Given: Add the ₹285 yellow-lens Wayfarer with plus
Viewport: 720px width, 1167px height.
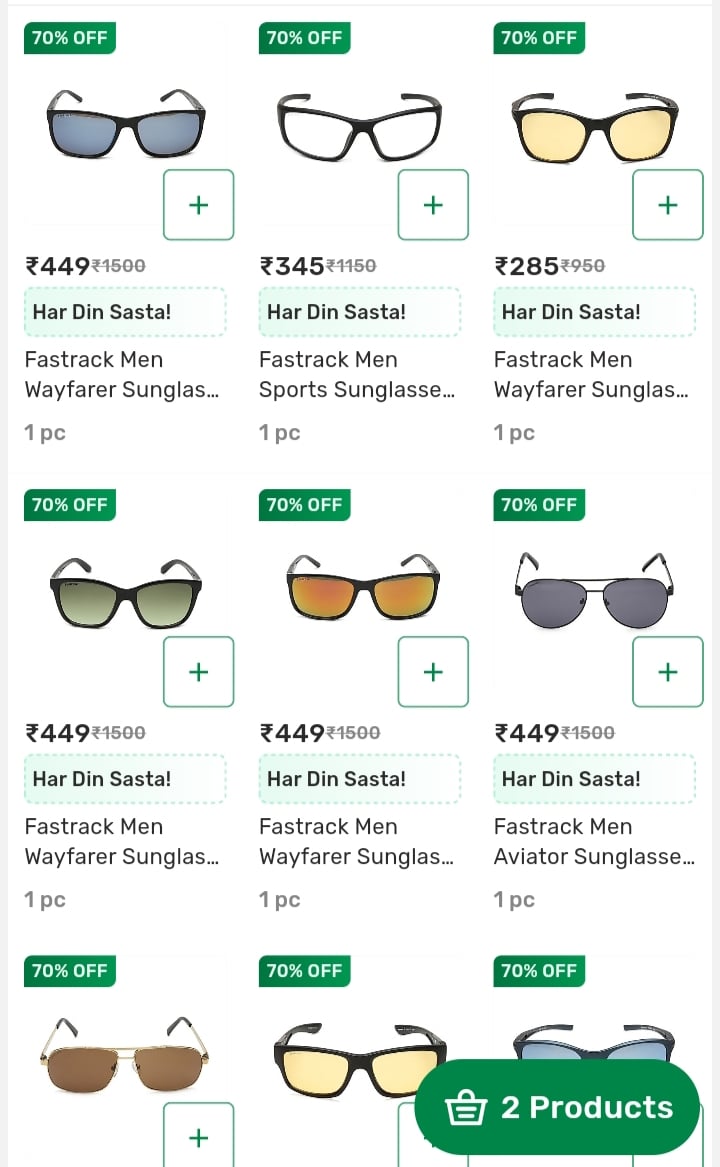Looking at the screenshot, I should (x=667, y=205).
